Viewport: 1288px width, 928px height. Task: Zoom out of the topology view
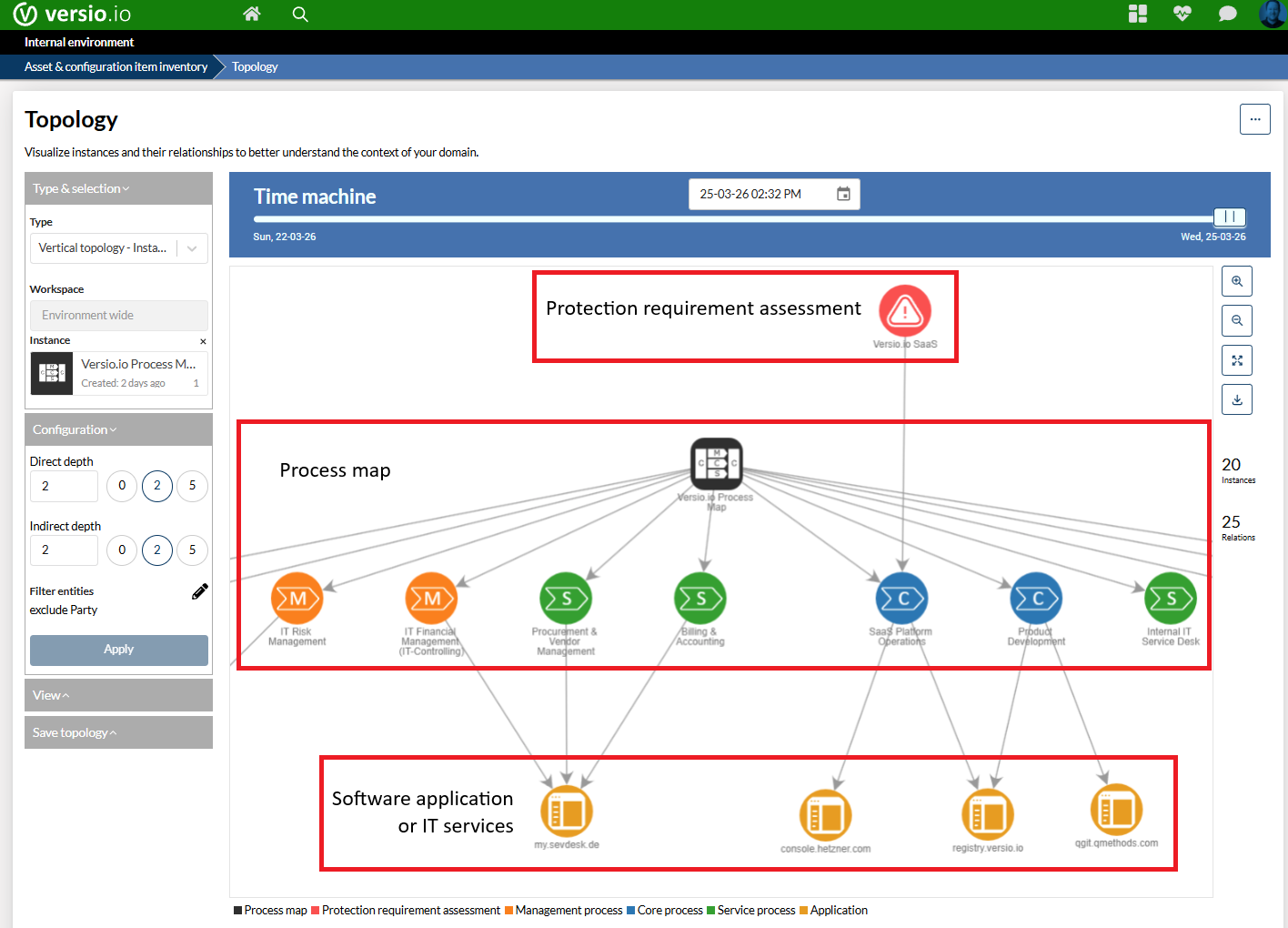(x=1236, y=320)
